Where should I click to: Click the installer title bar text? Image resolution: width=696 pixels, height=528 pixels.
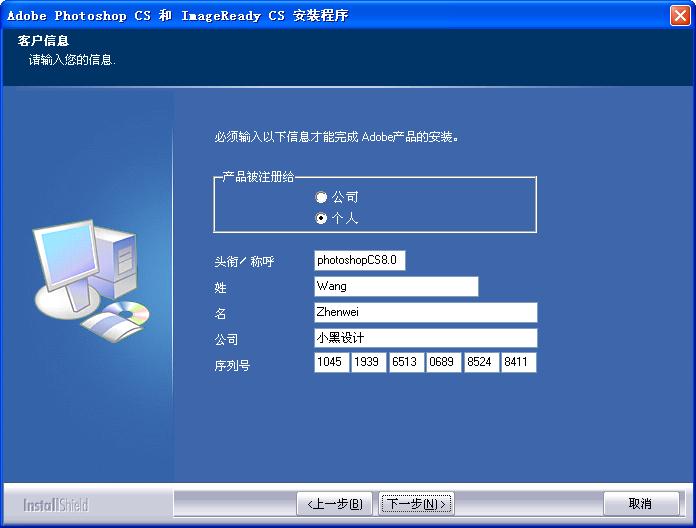178,15
